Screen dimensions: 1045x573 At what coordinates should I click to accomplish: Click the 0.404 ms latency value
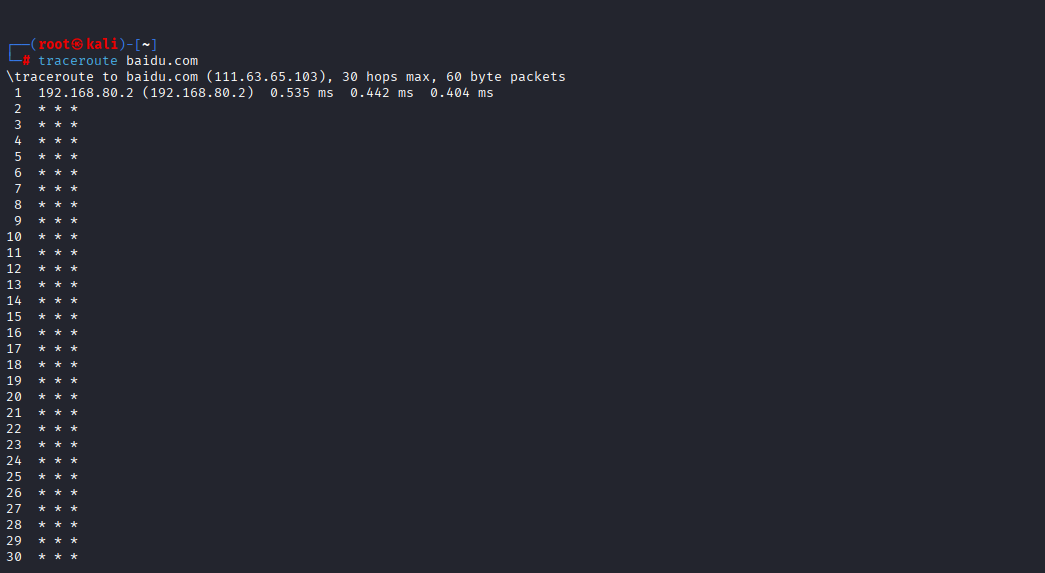[462, 93]
